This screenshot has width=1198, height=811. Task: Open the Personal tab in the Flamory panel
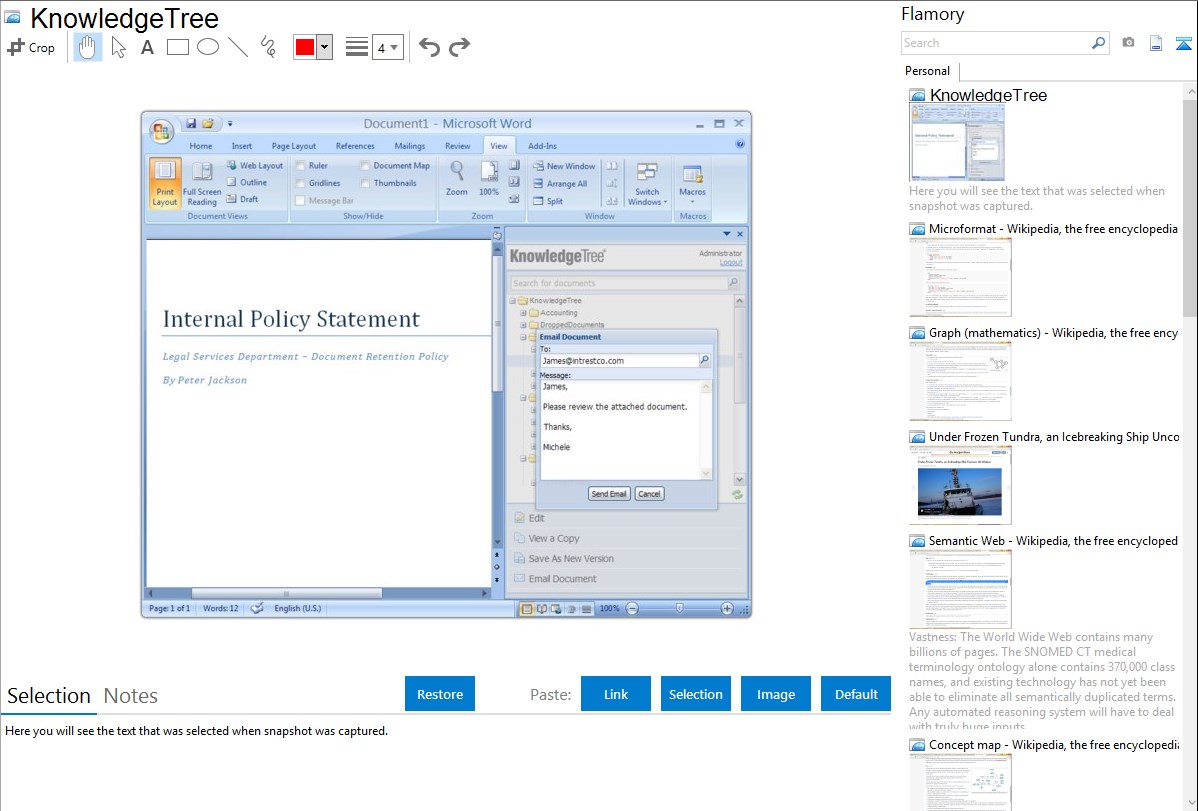click(928, 70)
